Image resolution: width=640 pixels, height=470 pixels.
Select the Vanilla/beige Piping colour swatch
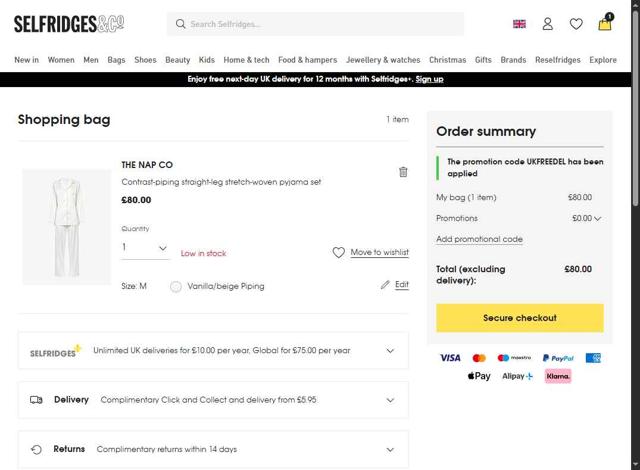pos(176,287)
